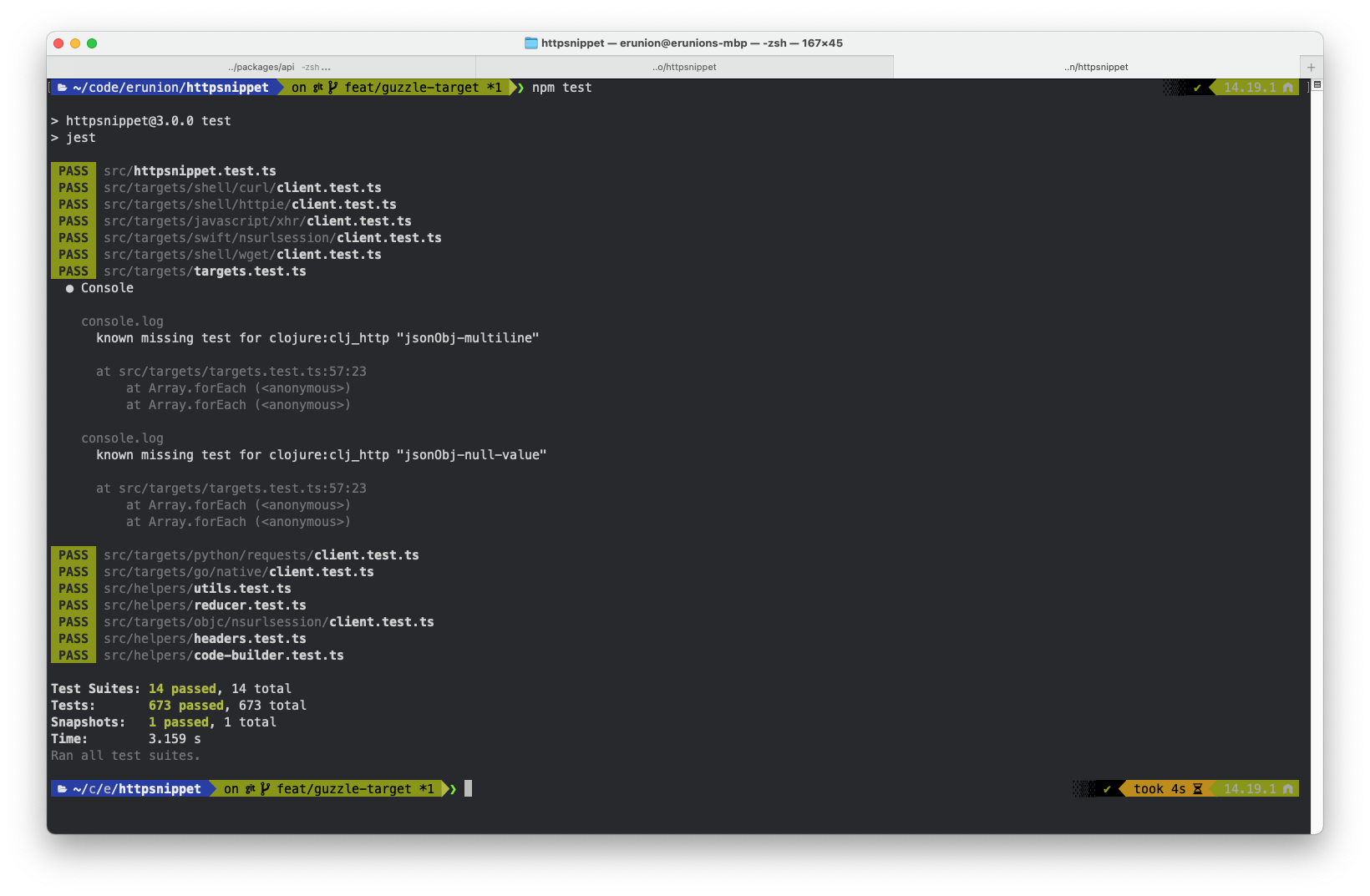The image size is (1370, 896).
Task: Click the 'npm test' command text
Action: click(561, 88)
